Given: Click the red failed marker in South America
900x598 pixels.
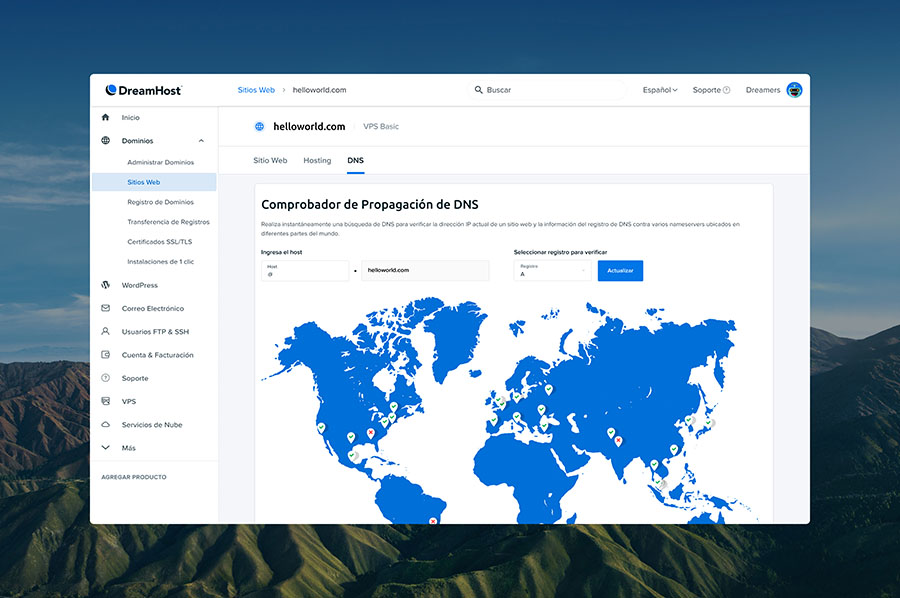Looking at the screenshot, I should click(432, 519).
